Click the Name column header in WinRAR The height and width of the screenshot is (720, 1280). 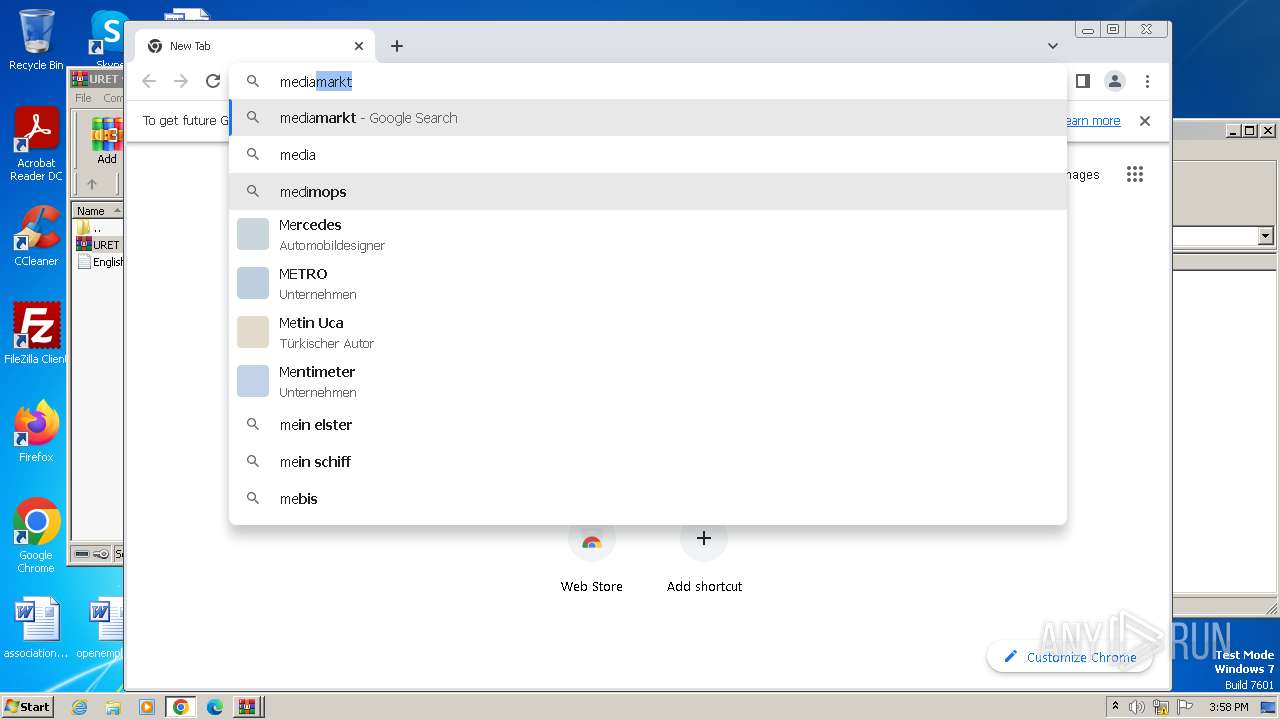(x=98, y=211)
